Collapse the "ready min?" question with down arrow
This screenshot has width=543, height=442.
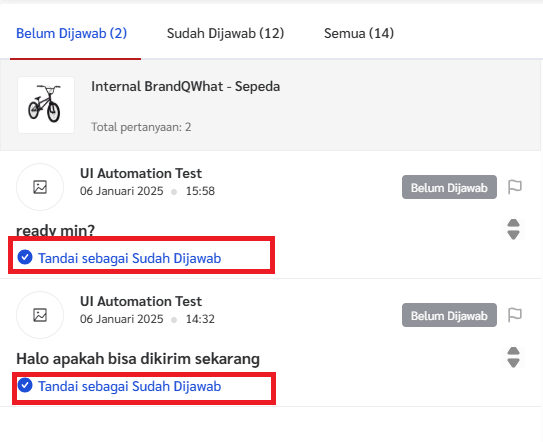[513, 235]
